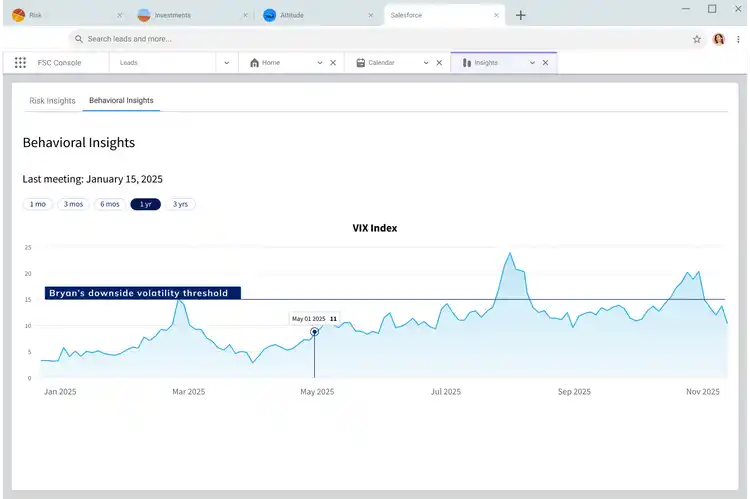Select the 6 mos range button
750x499 pixels.
pos(109,204)
